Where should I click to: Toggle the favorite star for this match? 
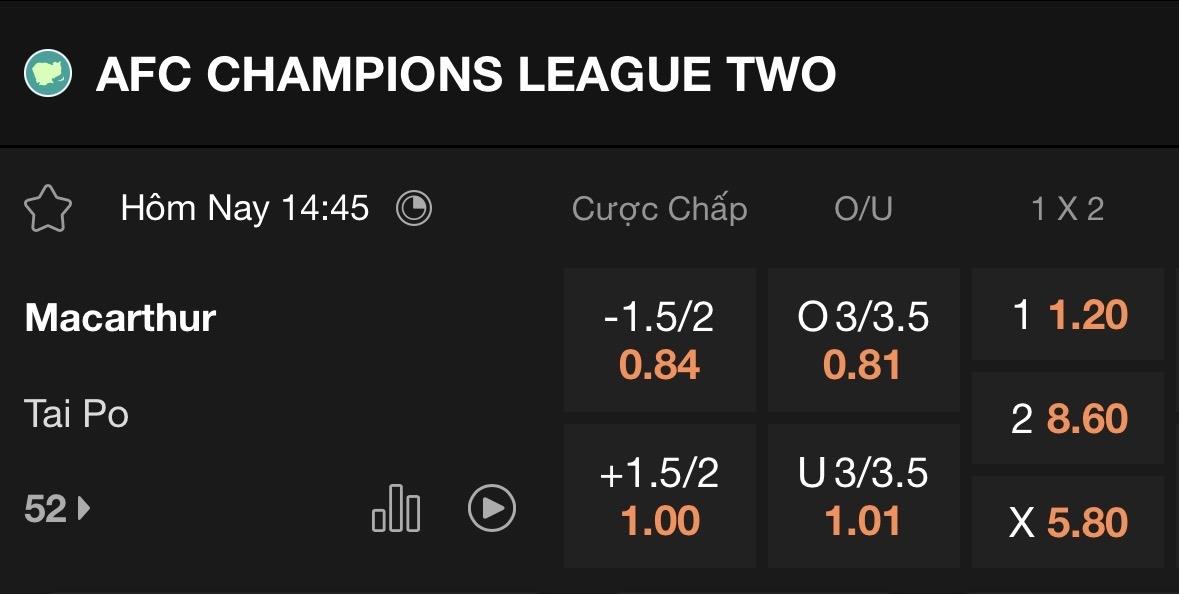coord(48,209)
